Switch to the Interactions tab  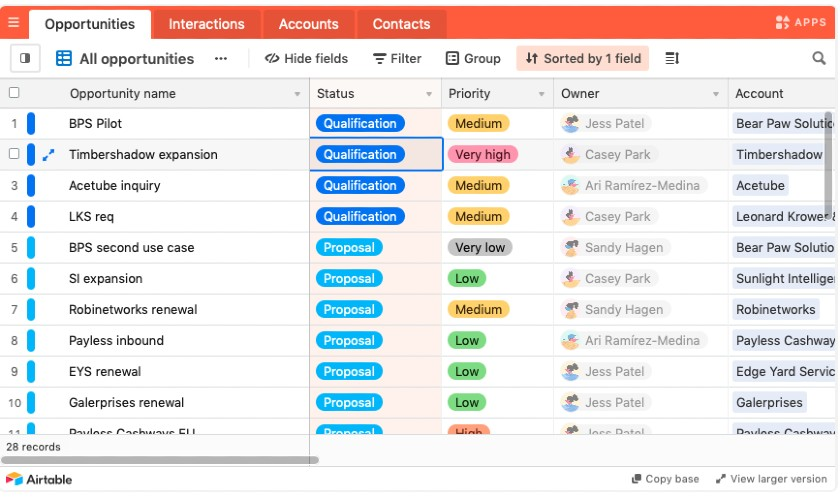(x=206, y=24)
